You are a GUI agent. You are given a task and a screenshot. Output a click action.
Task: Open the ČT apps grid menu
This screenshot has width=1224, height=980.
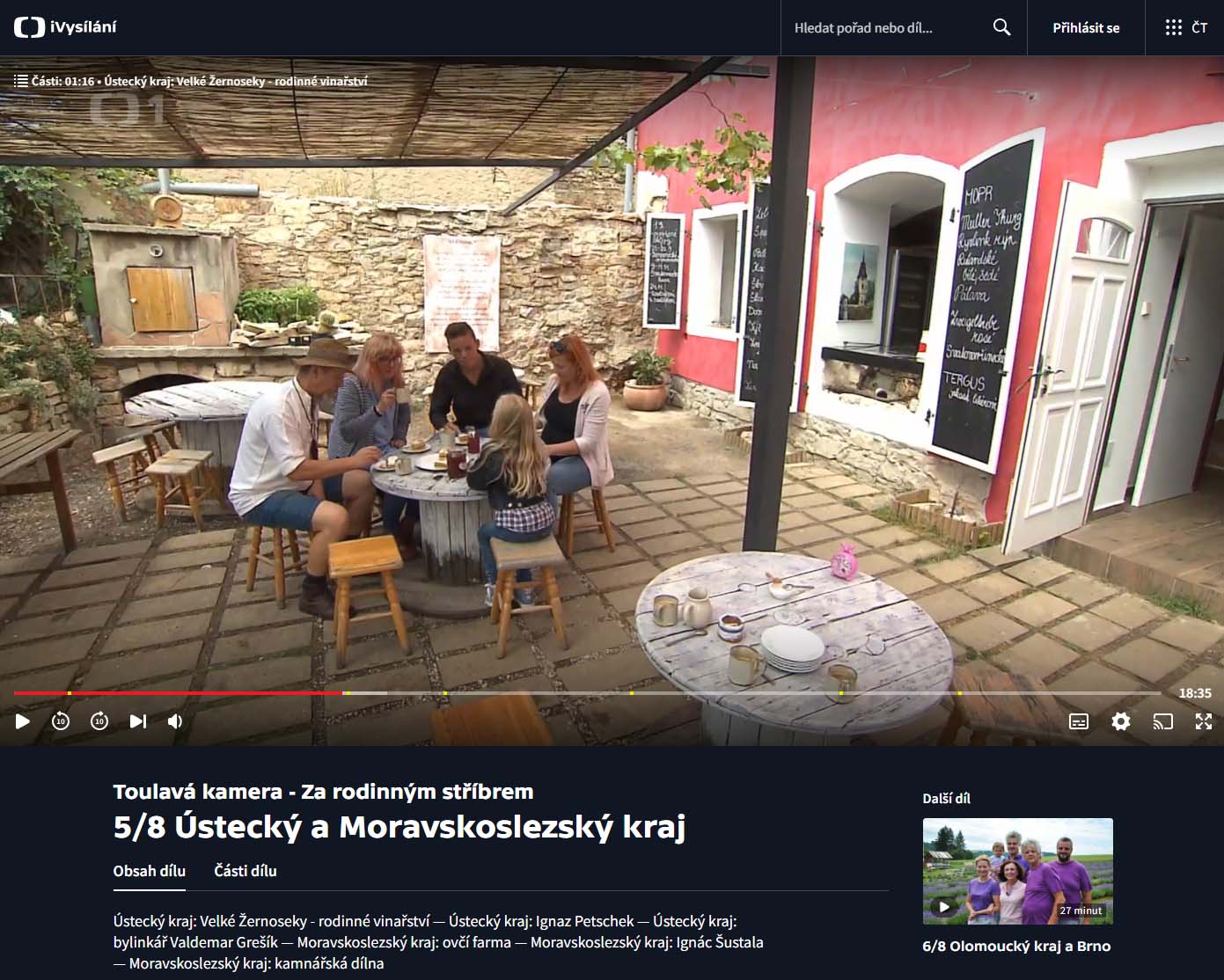click(1184, 27)
